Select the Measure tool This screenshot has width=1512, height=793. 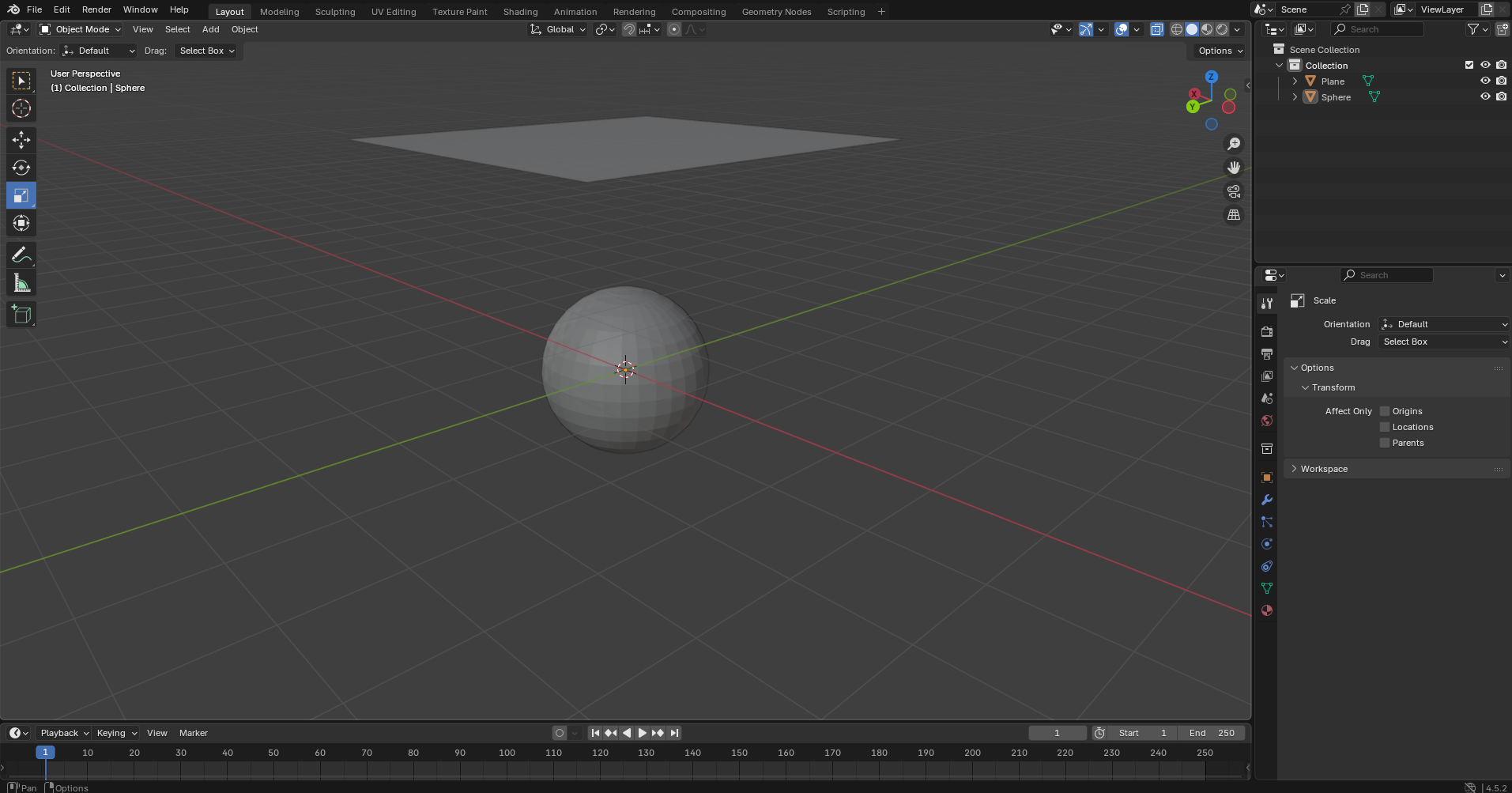[21, 281]
